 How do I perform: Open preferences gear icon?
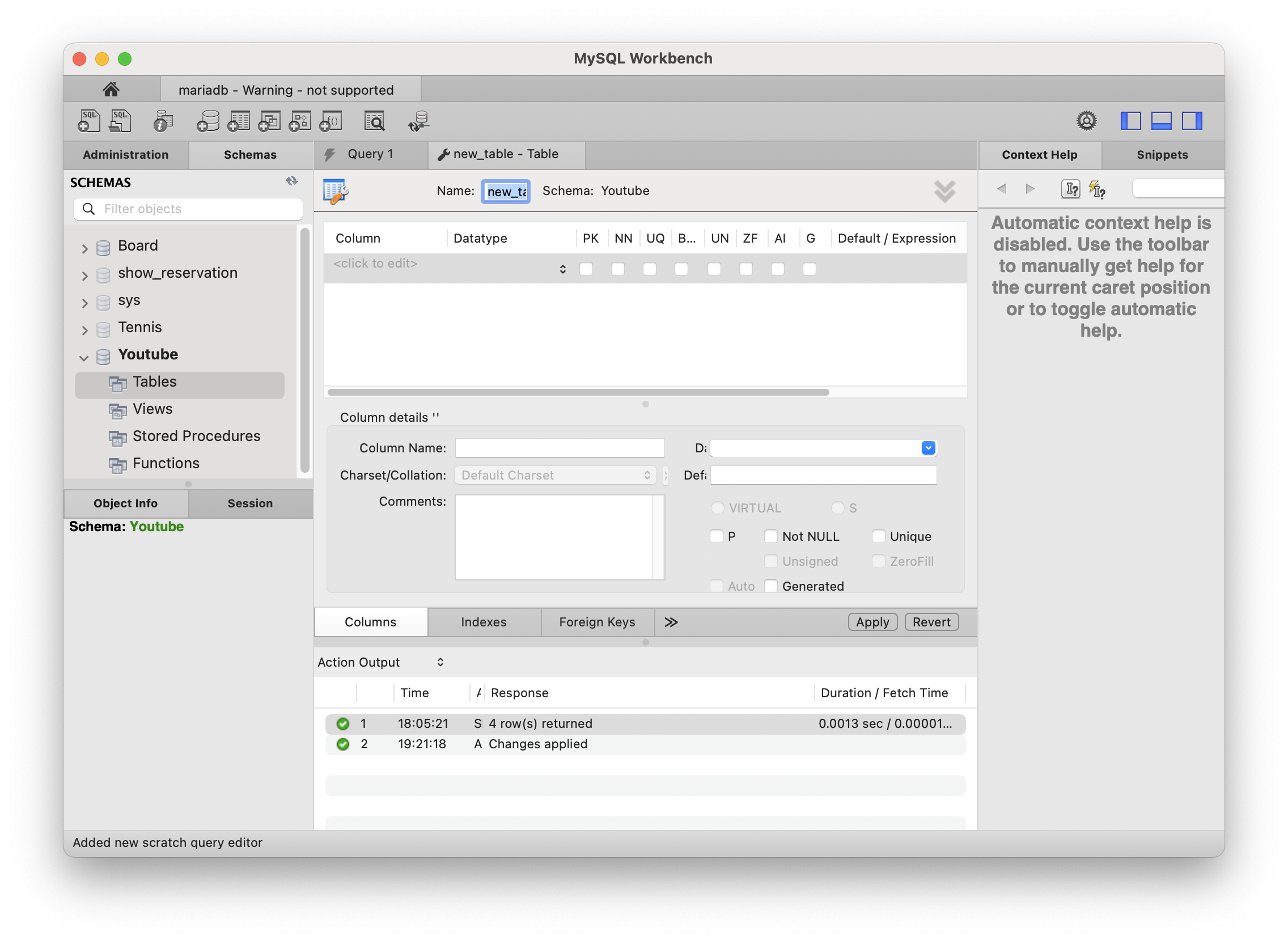pos(1087,121)
